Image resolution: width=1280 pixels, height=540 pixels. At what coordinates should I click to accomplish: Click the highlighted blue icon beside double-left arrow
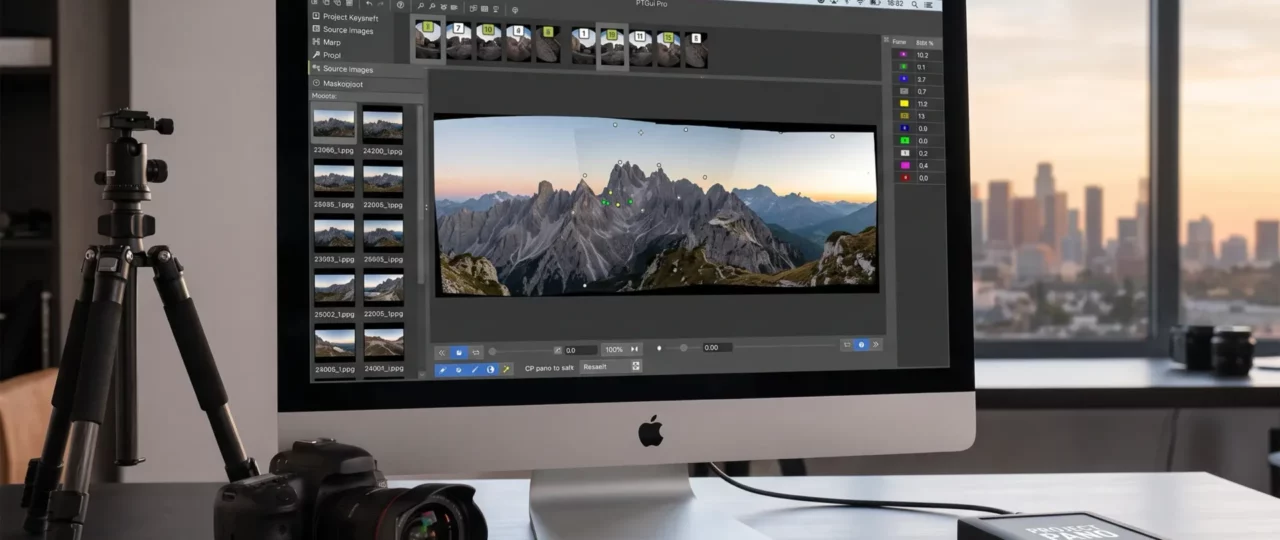[459, 352]
